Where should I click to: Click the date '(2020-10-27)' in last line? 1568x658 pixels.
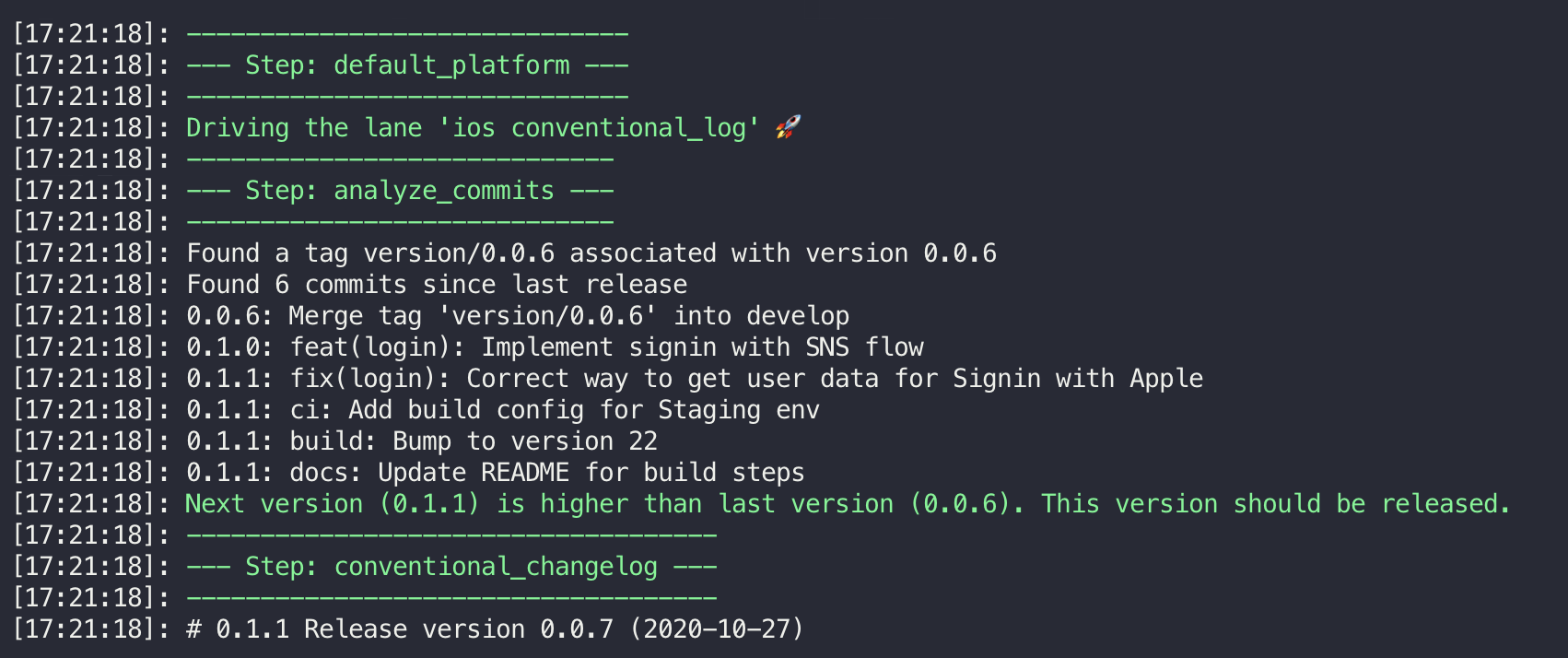(x=717, y=629)
